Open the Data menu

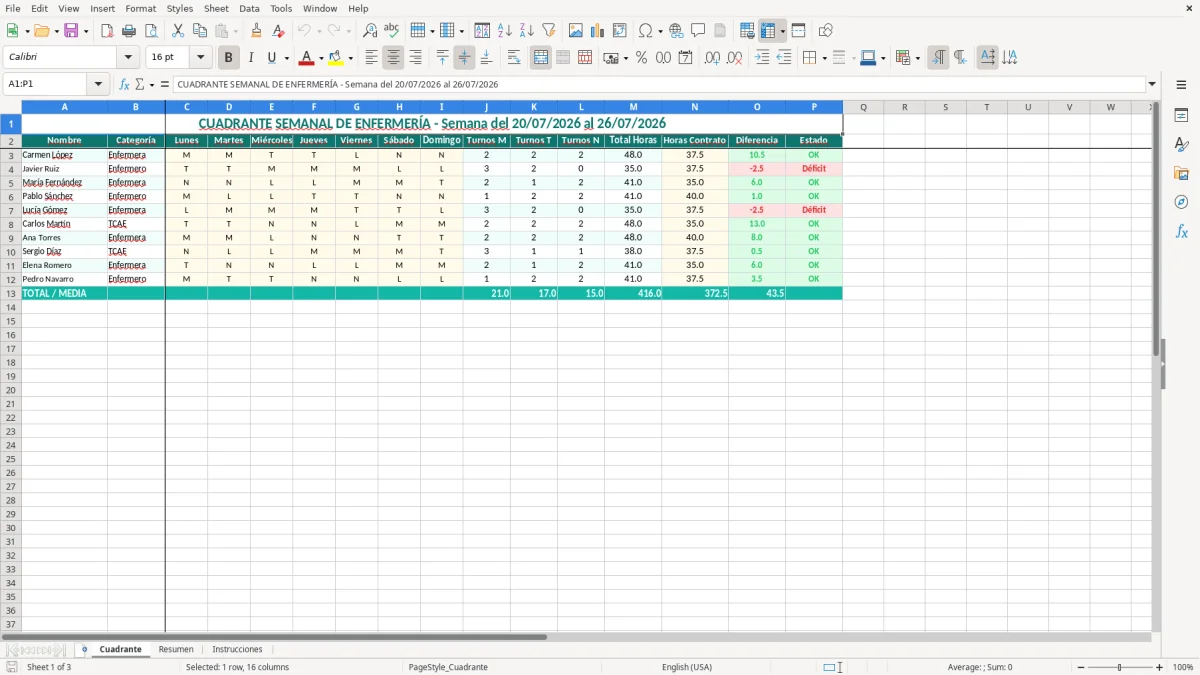click(249, 8)
